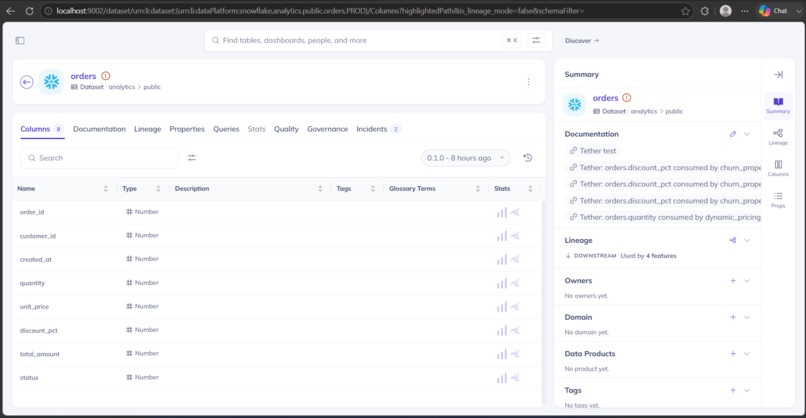The height and width of the screenshot is (418, 806).
Task: Add a tag with the plus icon
Action: click(733, 390)
